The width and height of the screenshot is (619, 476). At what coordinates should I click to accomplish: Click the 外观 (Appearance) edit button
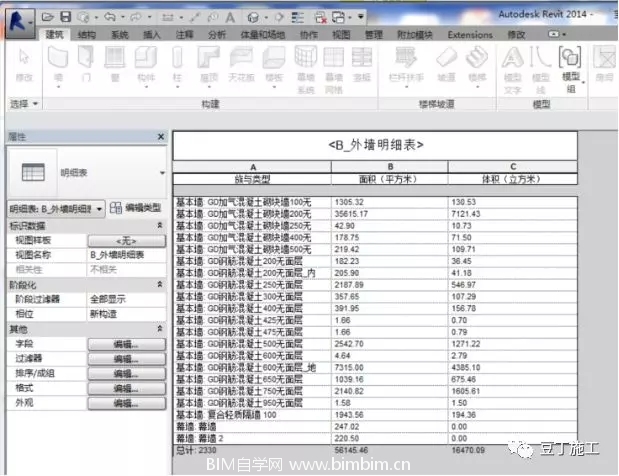126,403
